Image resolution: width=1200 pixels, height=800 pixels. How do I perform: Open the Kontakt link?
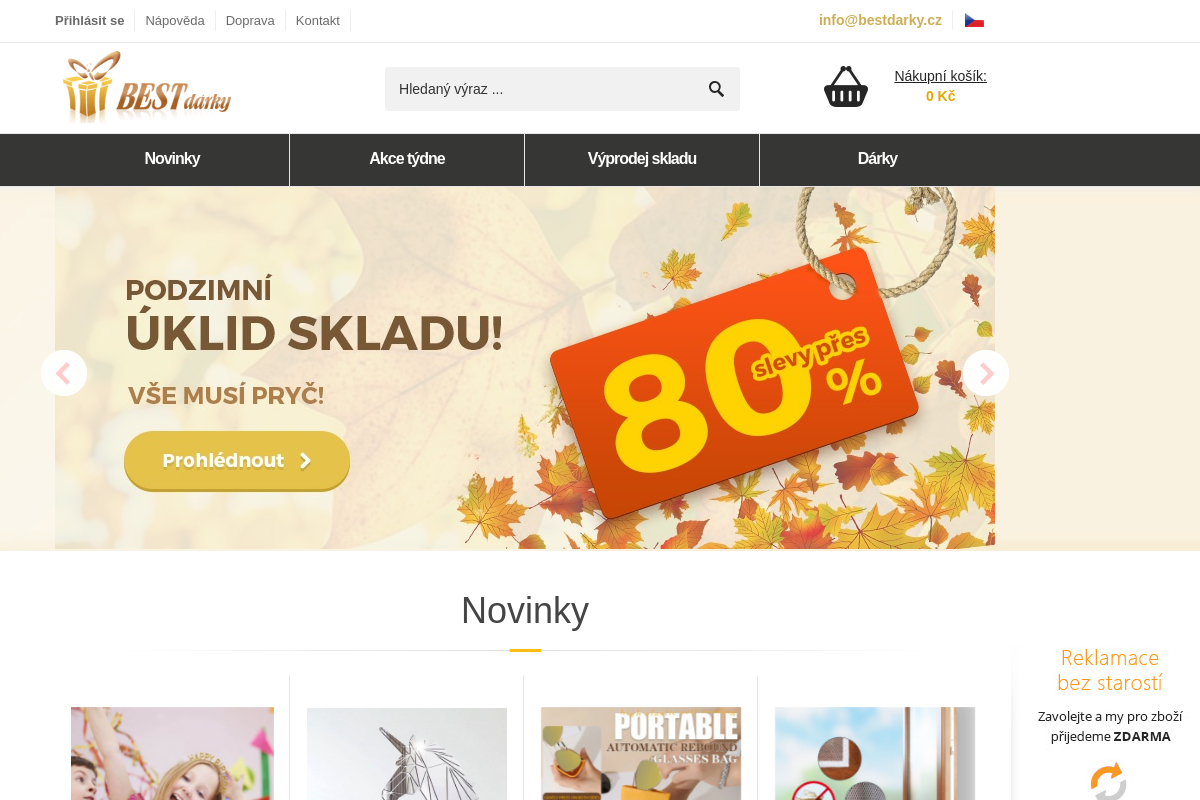tap(318, 20)
